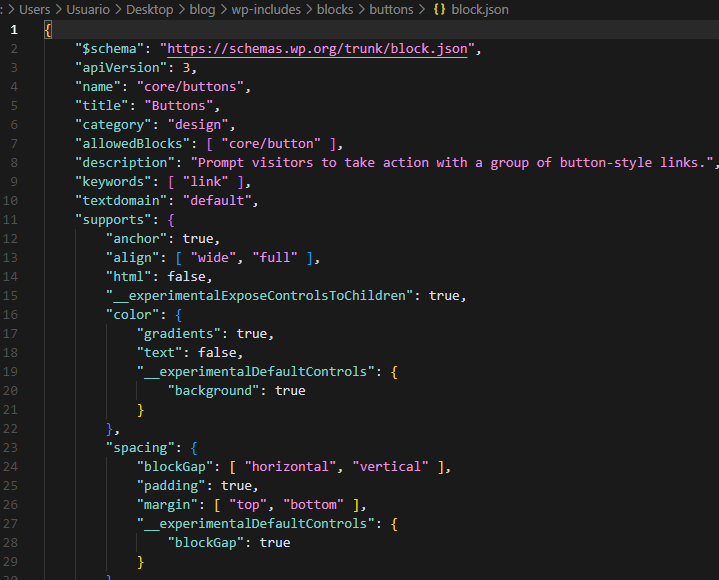Open the Users breadcrumb segment
The width and height of the screenshot is (719, 580).
[34, 9]
